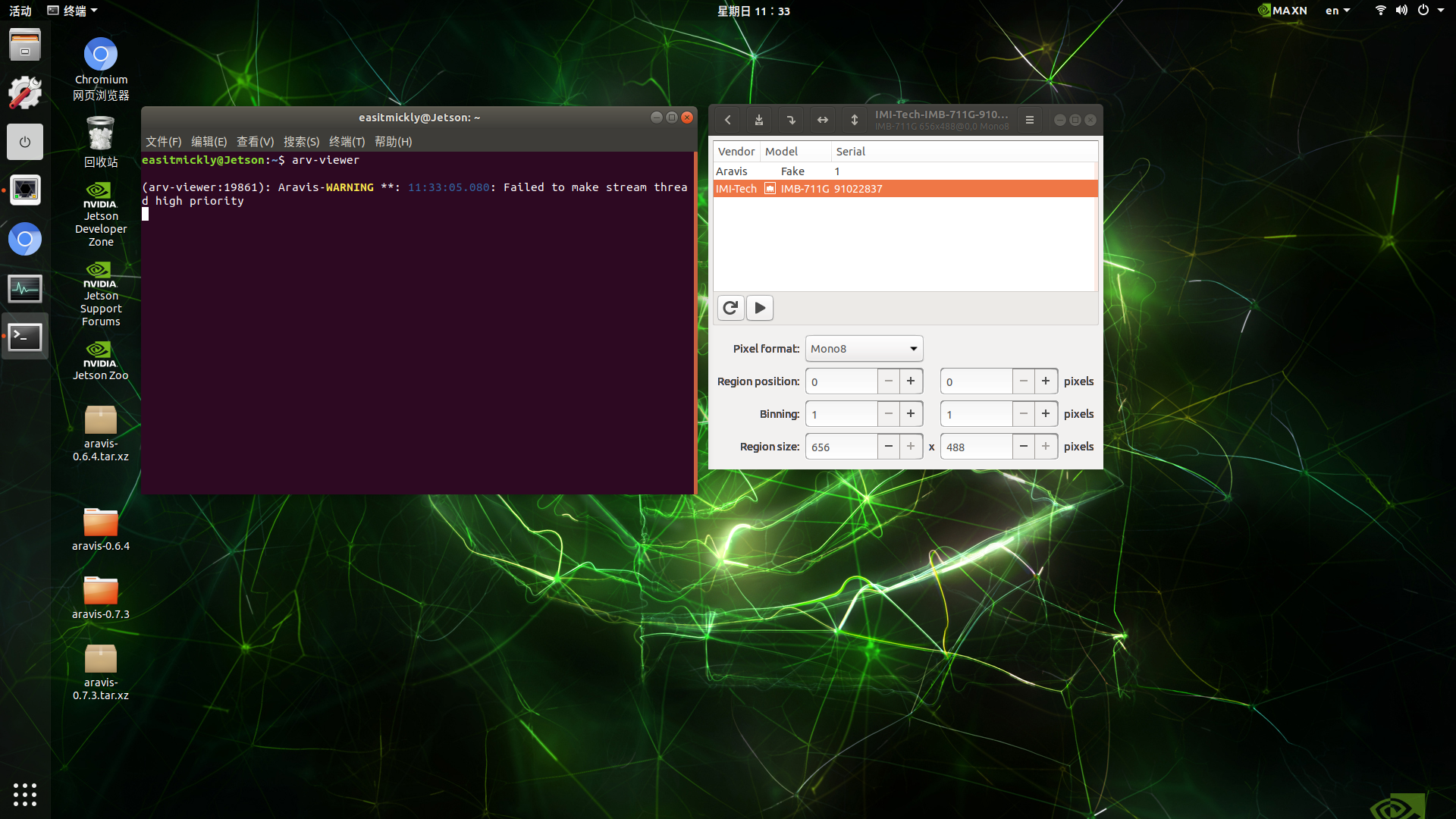This screenshot has width=1456, height=819.
Task: Click the Region size height field
Action: (976, 447)
